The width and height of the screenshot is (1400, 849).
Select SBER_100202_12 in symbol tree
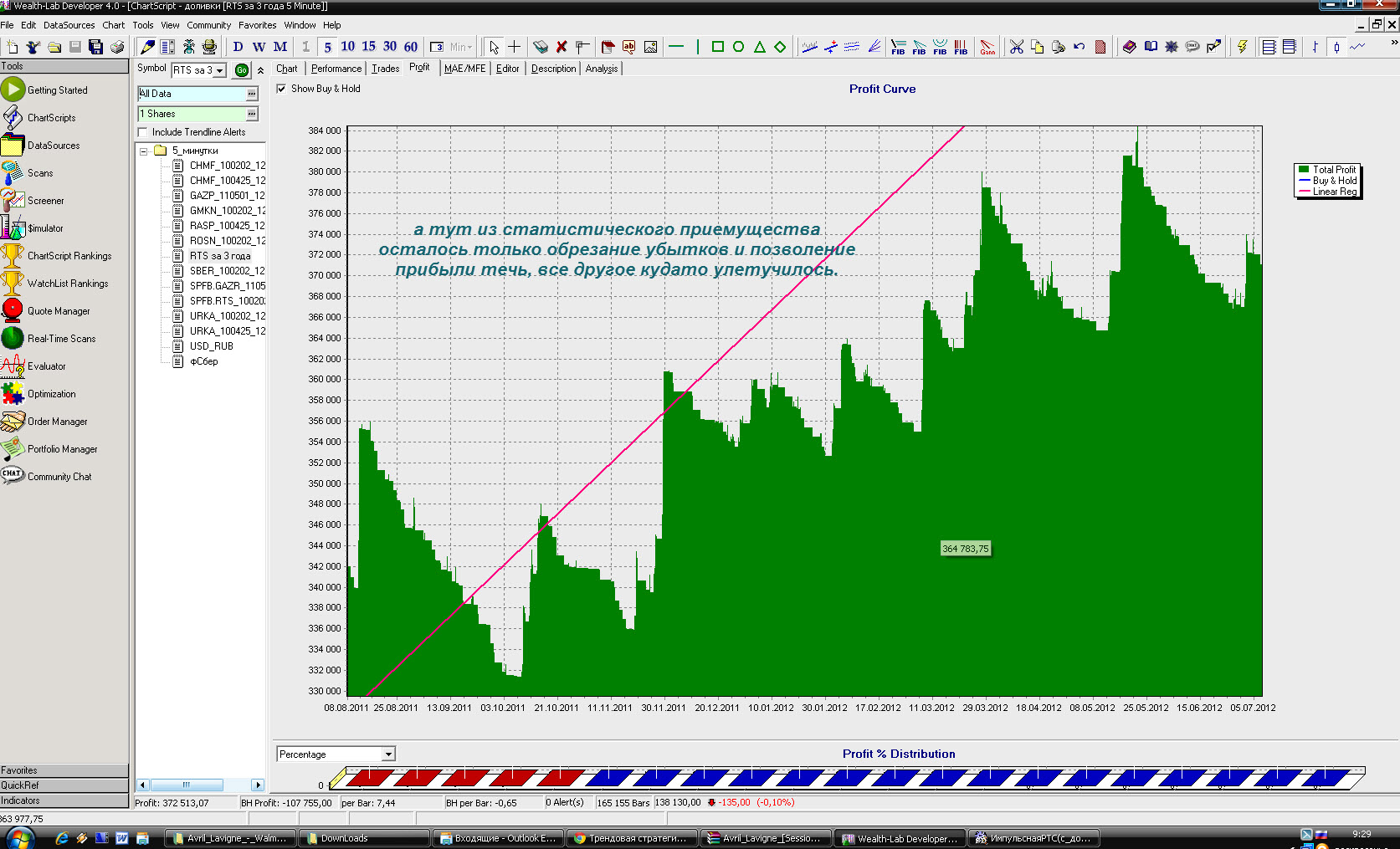click(227, 271)
